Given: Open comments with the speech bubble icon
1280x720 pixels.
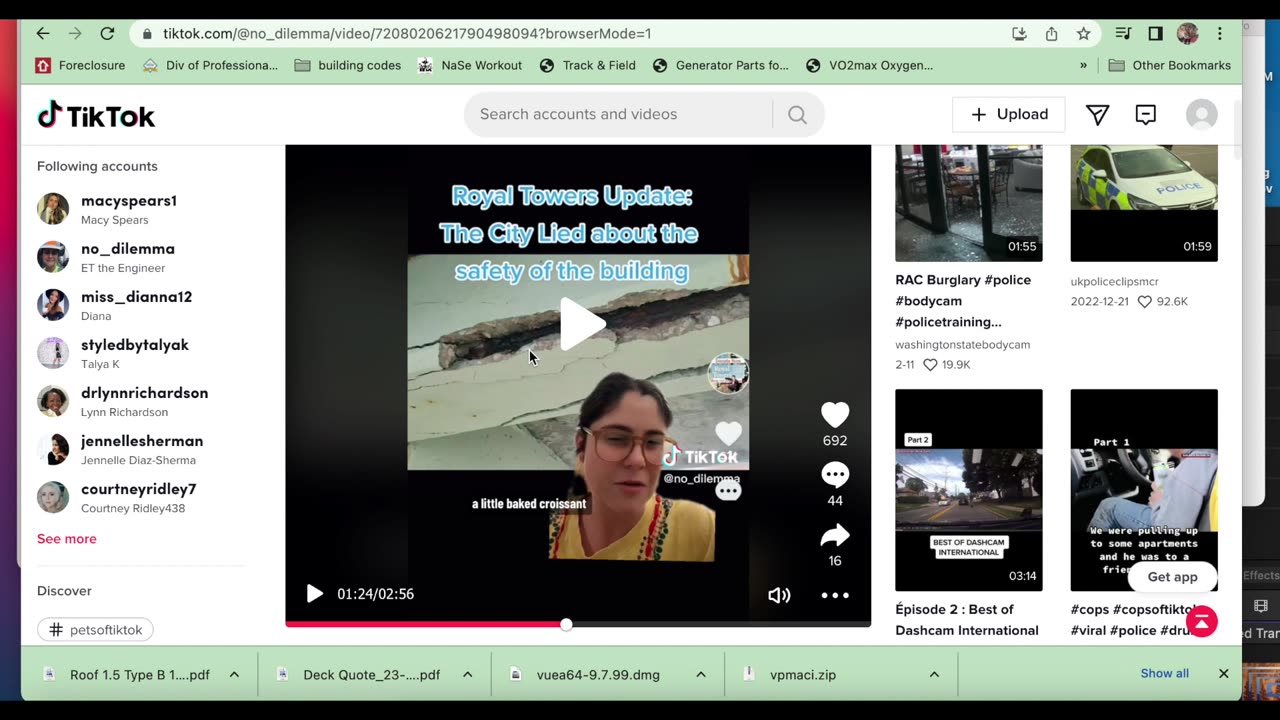Looking at the screenshot, I should pos(835,475).
